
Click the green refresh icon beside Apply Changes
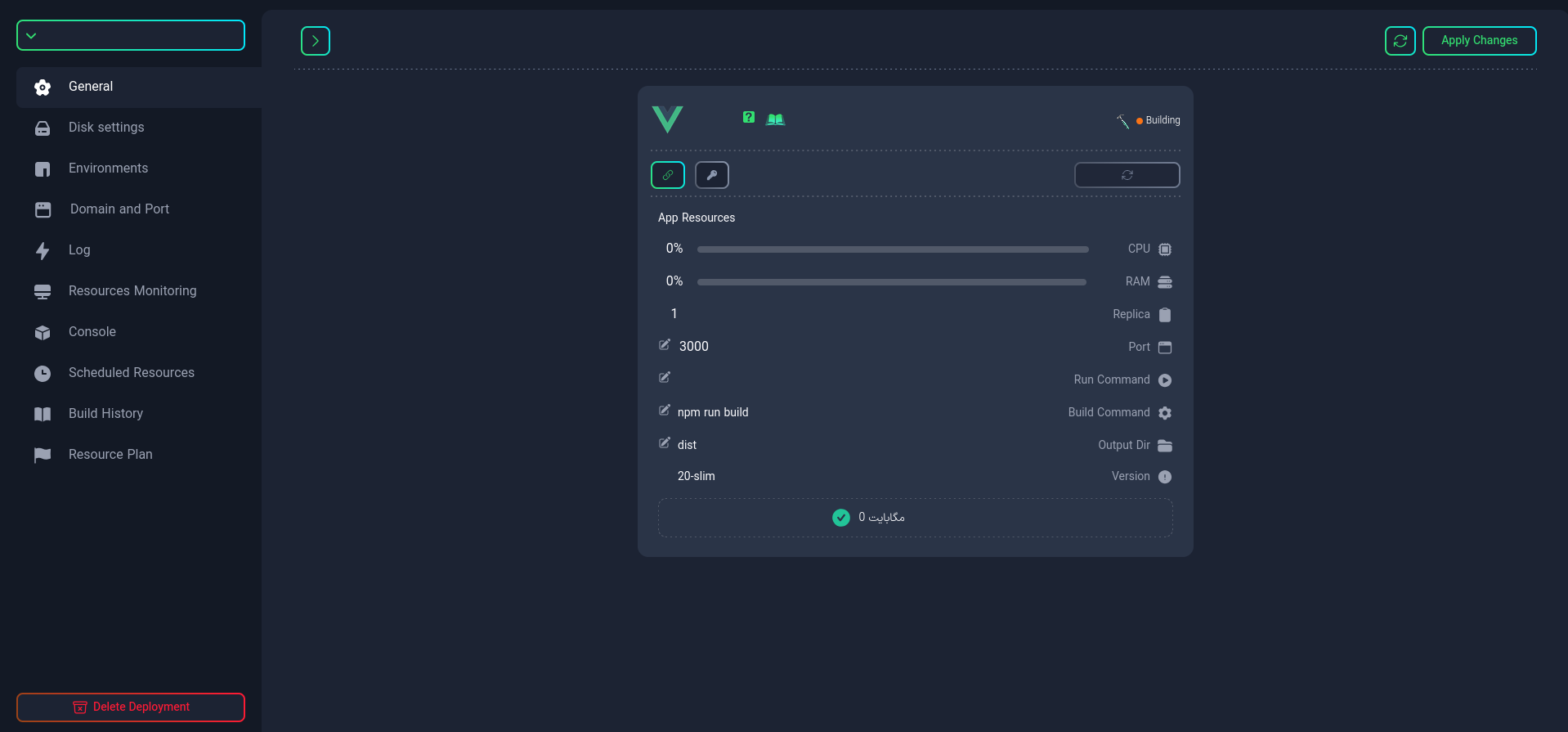pyautogui.click(x=1400, y=41)
